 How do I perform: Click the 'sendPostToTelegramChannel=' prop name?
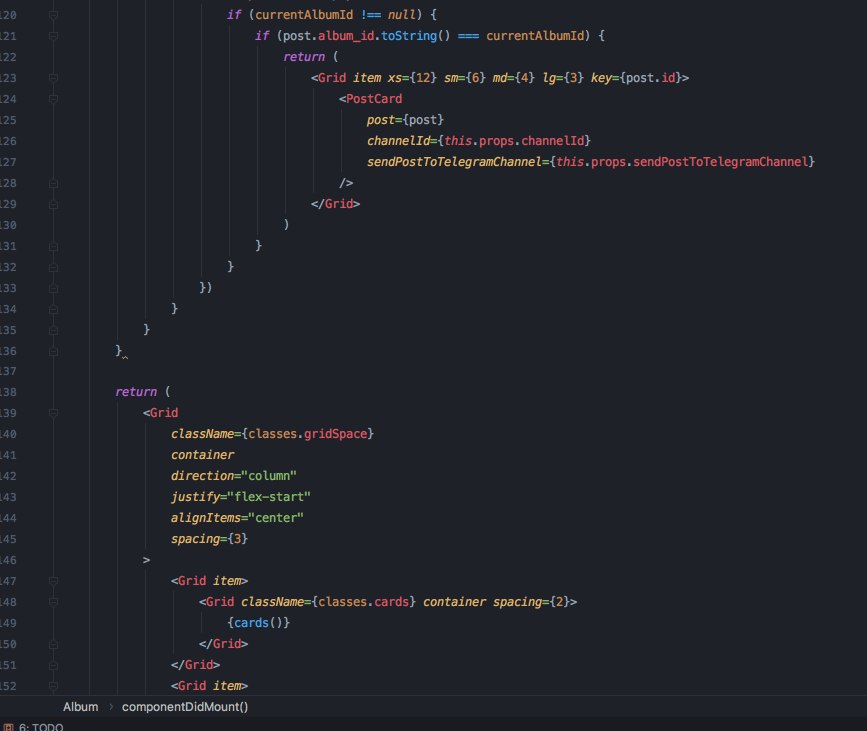point(458,162)
